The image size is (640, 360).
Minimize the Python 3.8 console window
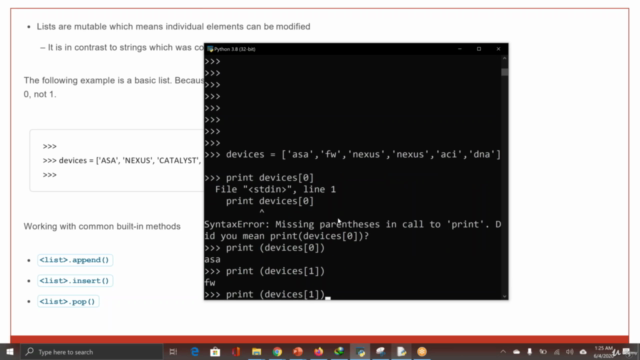click(x=460, y=49)
